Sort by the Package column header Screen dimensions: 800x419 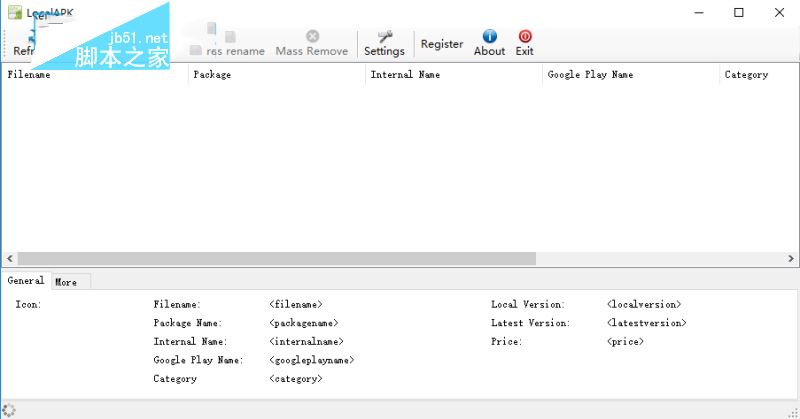pos(277,75)
